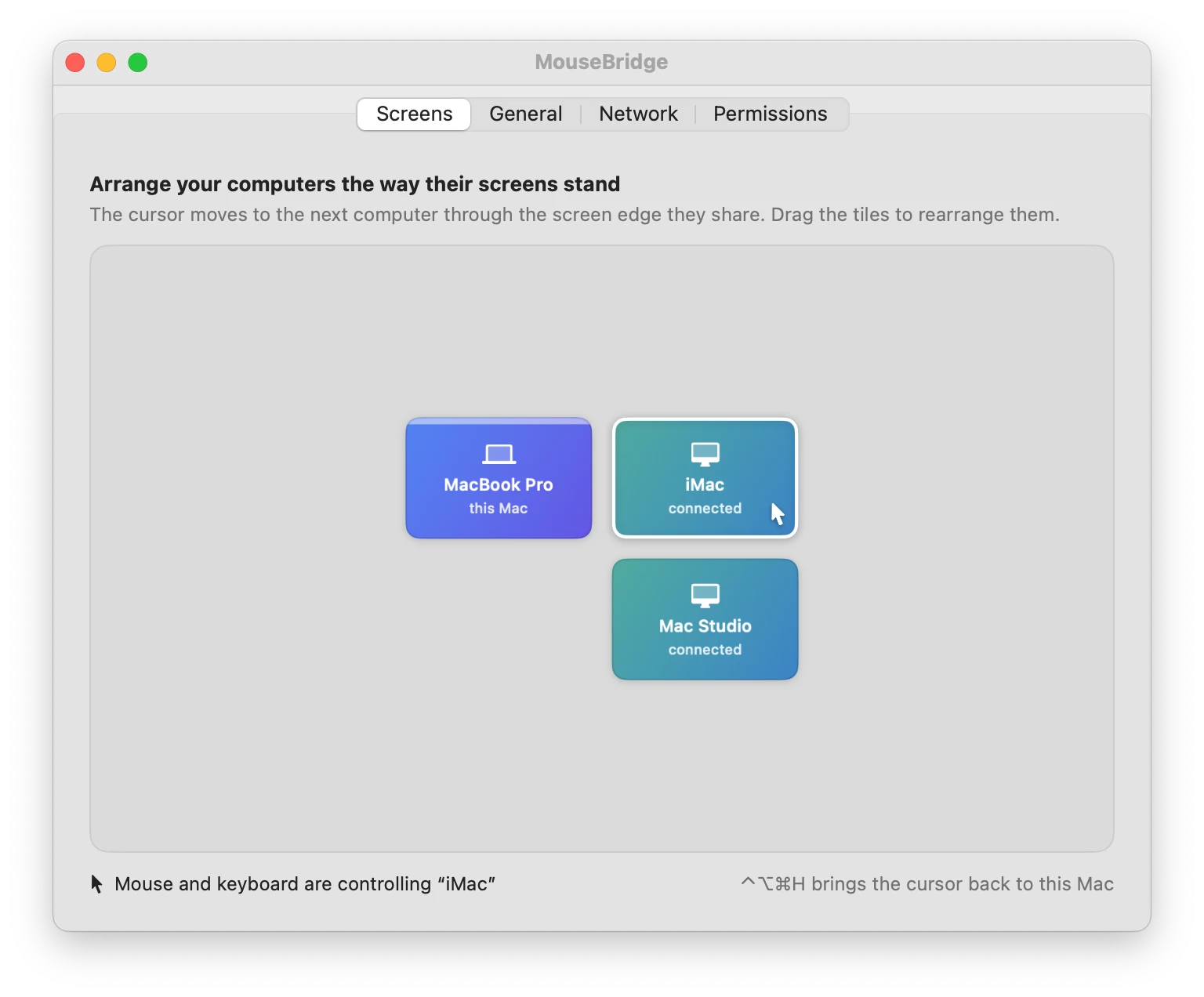Click the drag tiles instruction text

coord(575,215)
